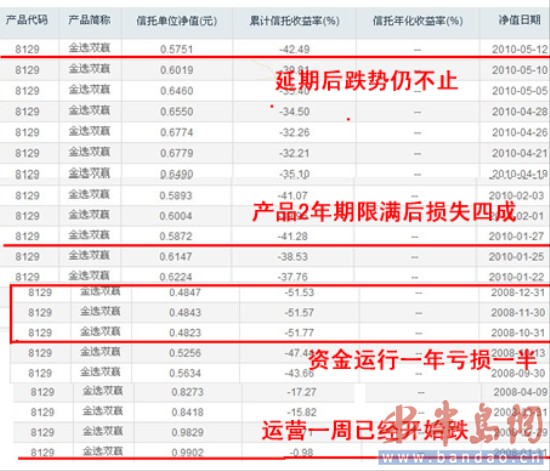
Task: Select the net value cell 0.4823
Action: pyautogui.click(x=185, y=332)
